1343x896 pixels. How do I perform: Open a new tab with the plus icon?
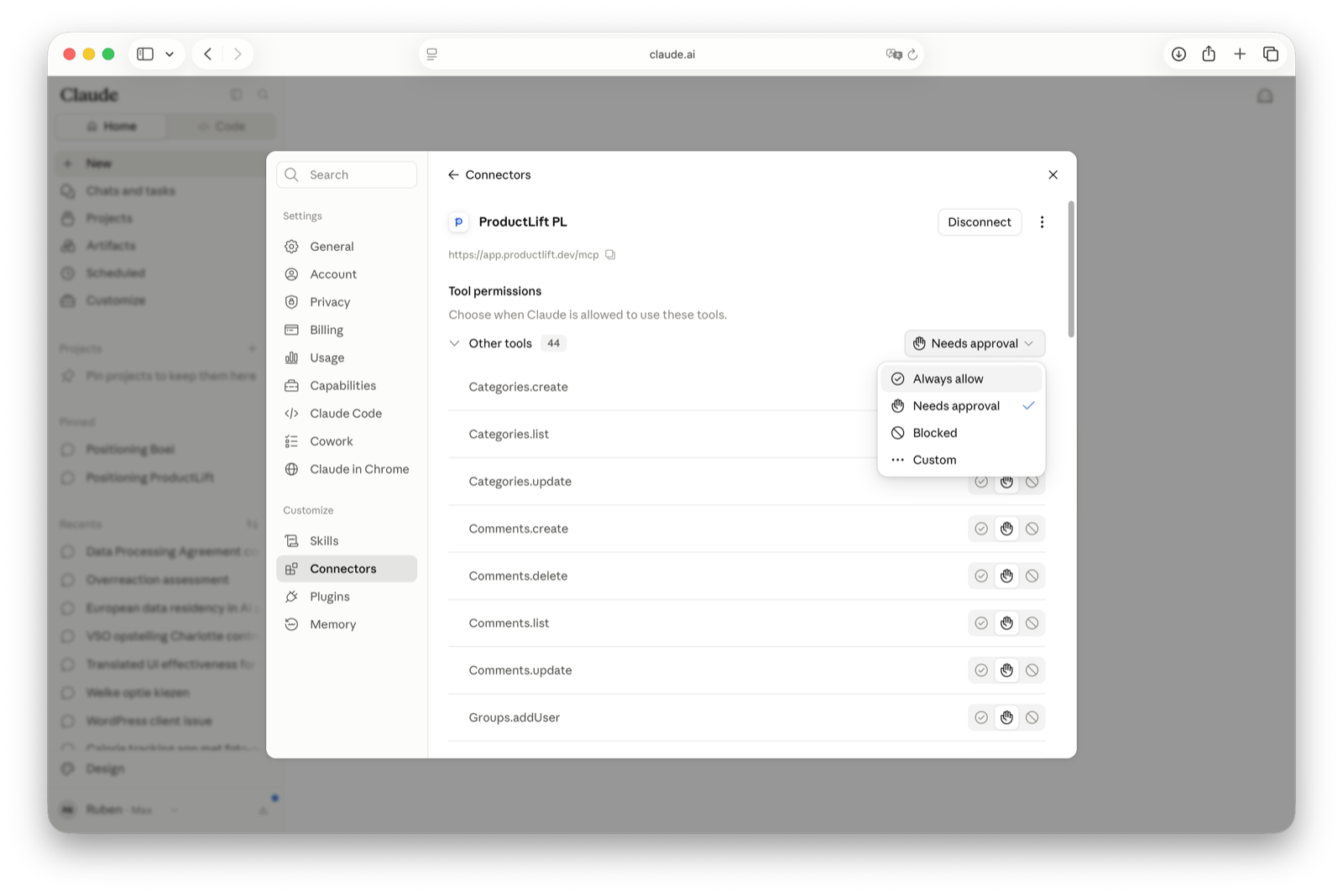(x=1240, y=54)
